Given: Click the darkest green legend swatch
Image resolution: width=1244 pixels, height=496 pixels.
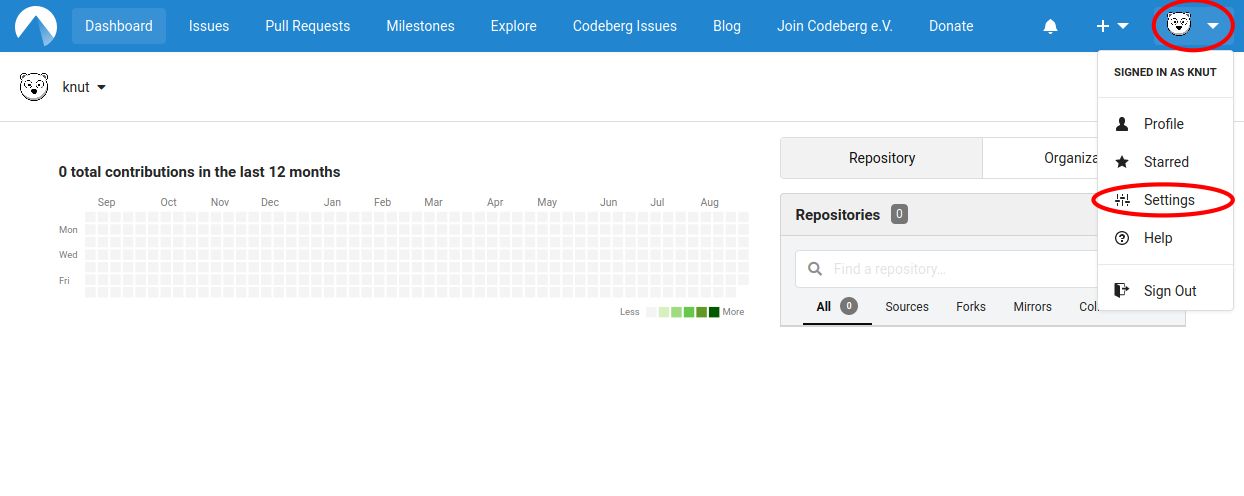Looking at the screenshot, I should (x=714, y=312).
